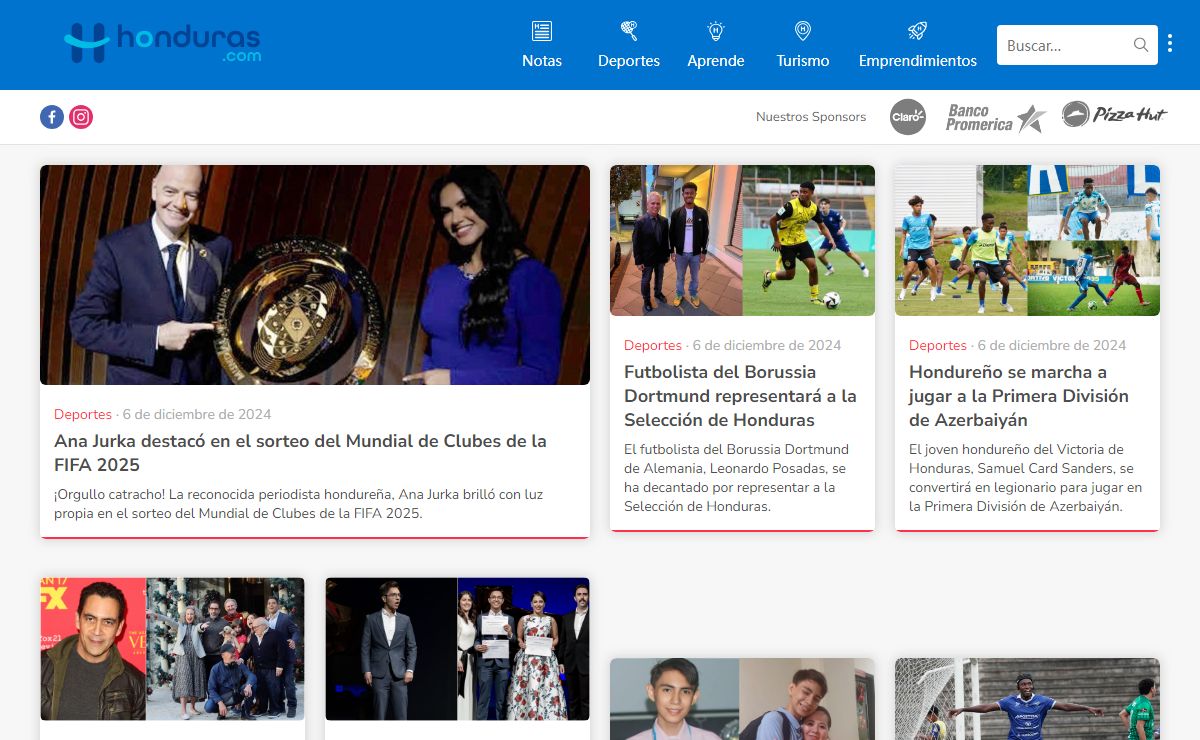Click Deportes tag on Borussia Dortmund article
The image size is (1200, 740).
[x=653, y=345]
